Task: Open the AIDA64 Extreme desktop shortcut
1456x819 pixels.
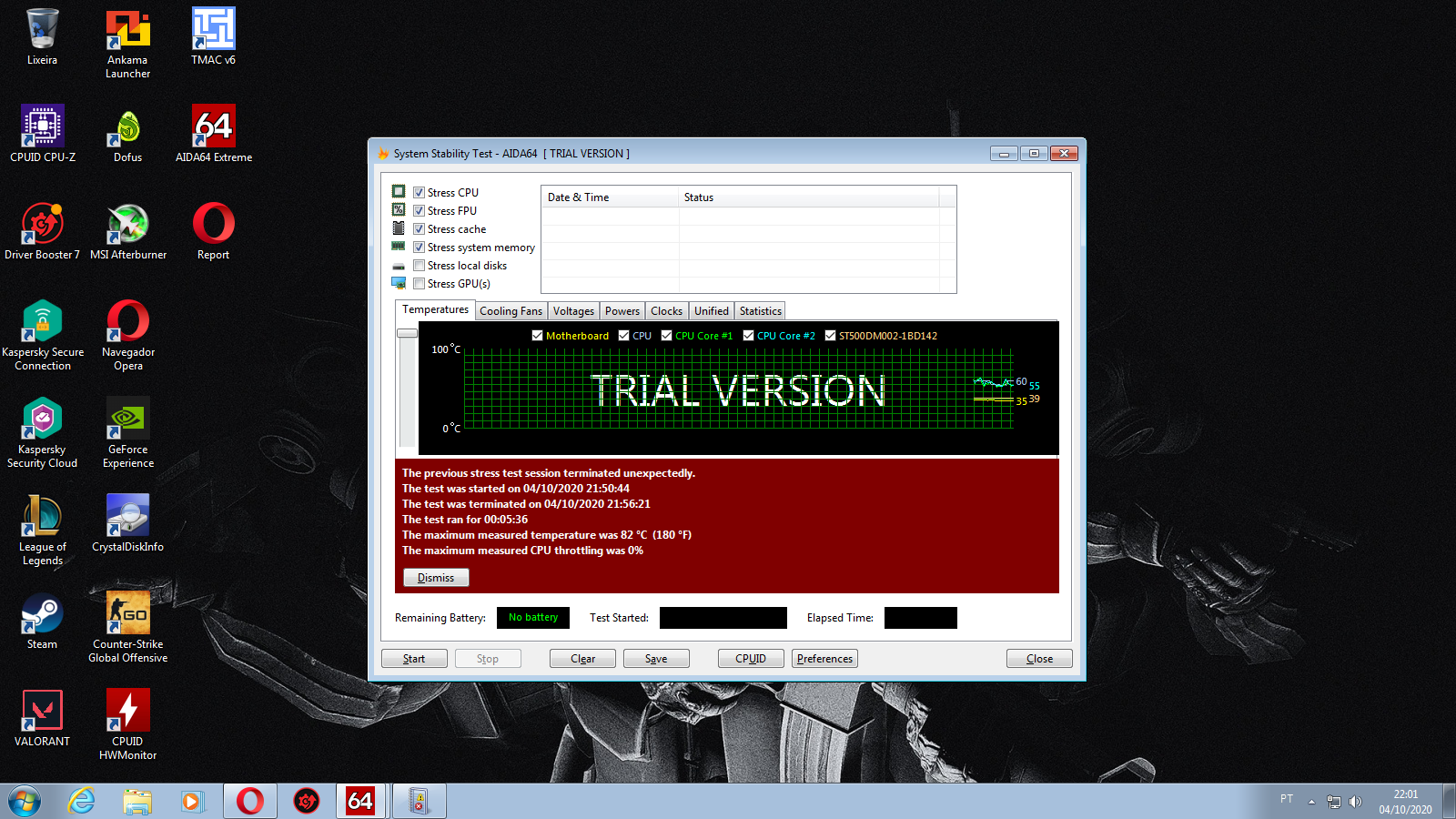Action: click(214, 134)
